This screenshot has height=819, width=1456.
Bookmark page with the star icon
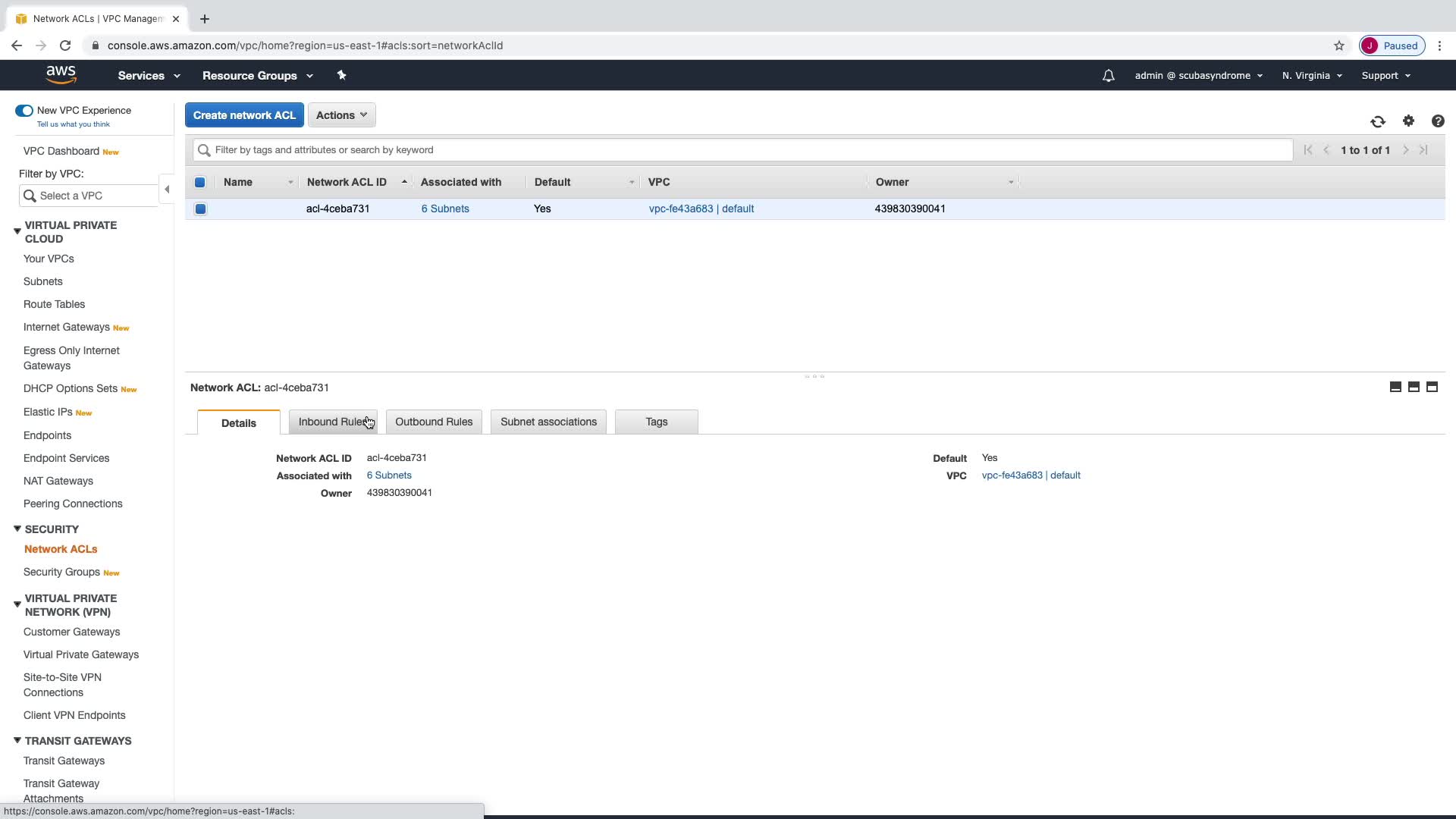[x=1338, y=45]
